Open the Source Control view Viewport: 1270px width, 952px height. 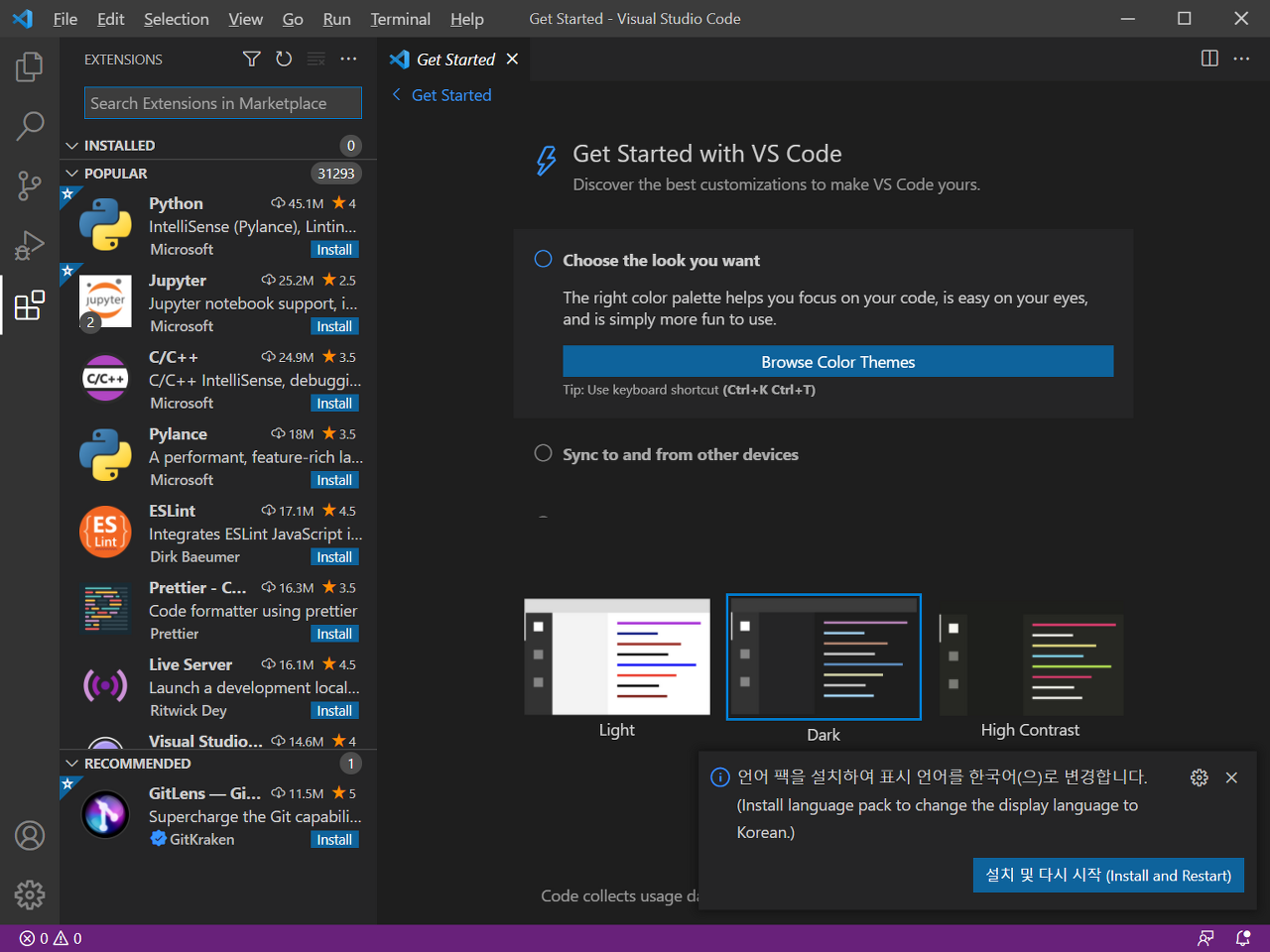(x=30, y=185)
